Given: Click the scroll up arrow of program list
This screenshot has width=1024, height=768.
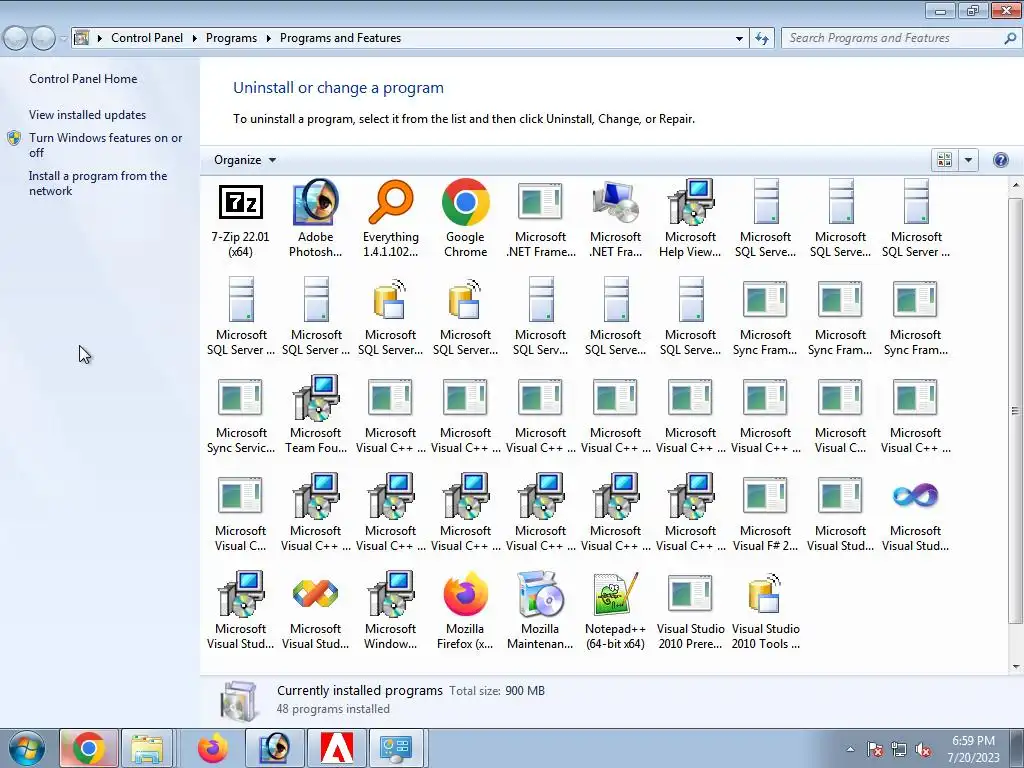Looking at the screenshot, I should click(x=1015, y=185).
